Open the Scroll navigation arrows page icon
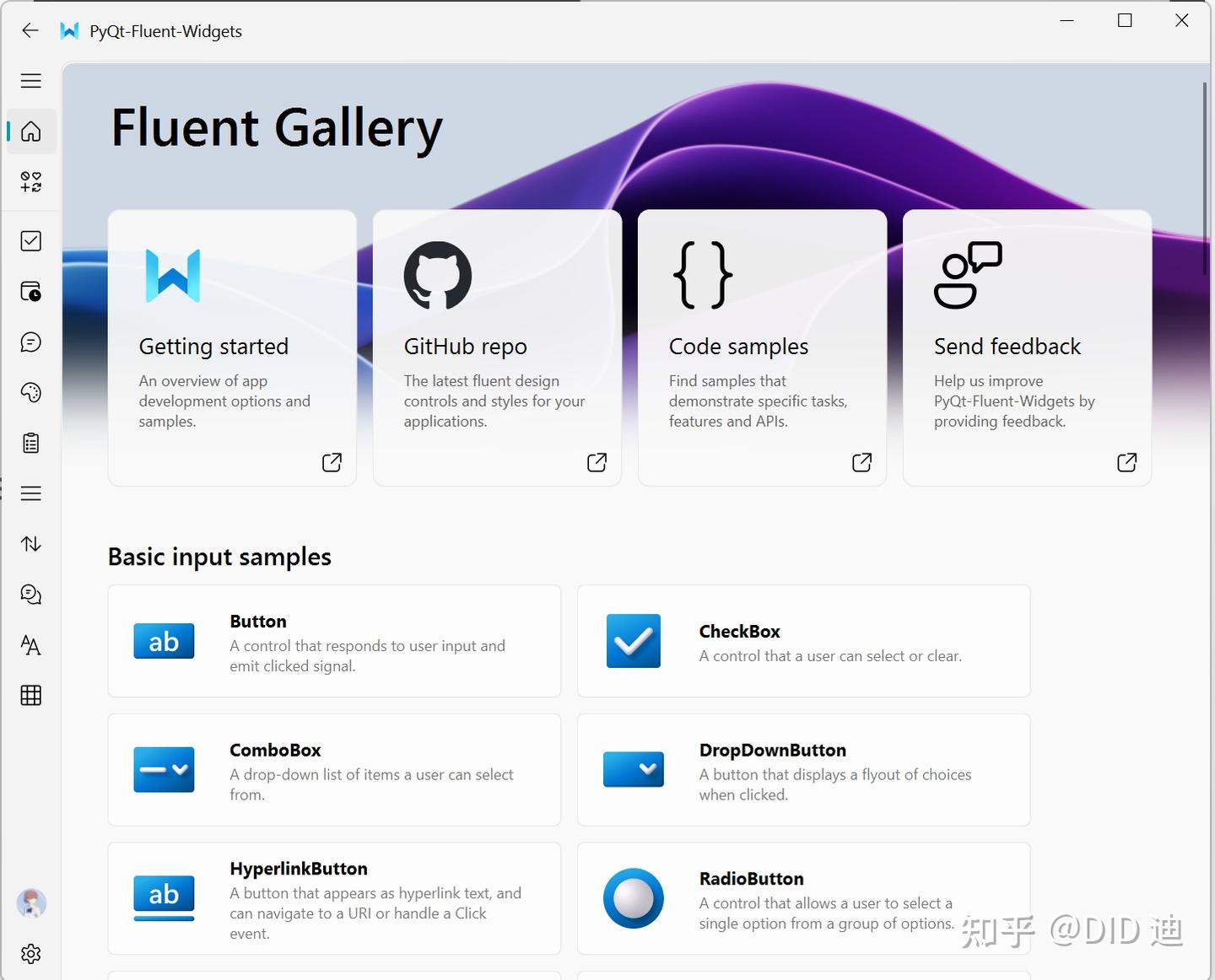The height and width of the screenshot is (980, 1215). pos(30,544)
